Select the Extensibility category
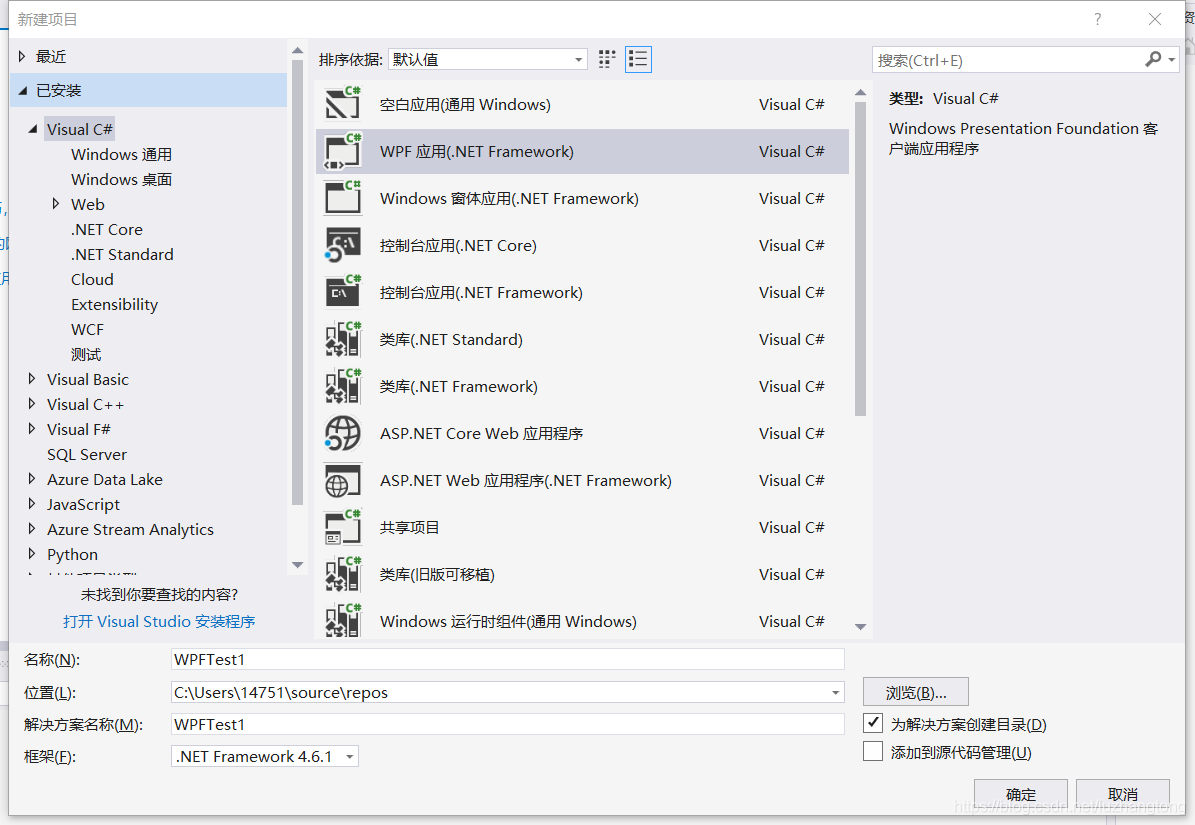The image size is (1195, 825). [114, 305]
